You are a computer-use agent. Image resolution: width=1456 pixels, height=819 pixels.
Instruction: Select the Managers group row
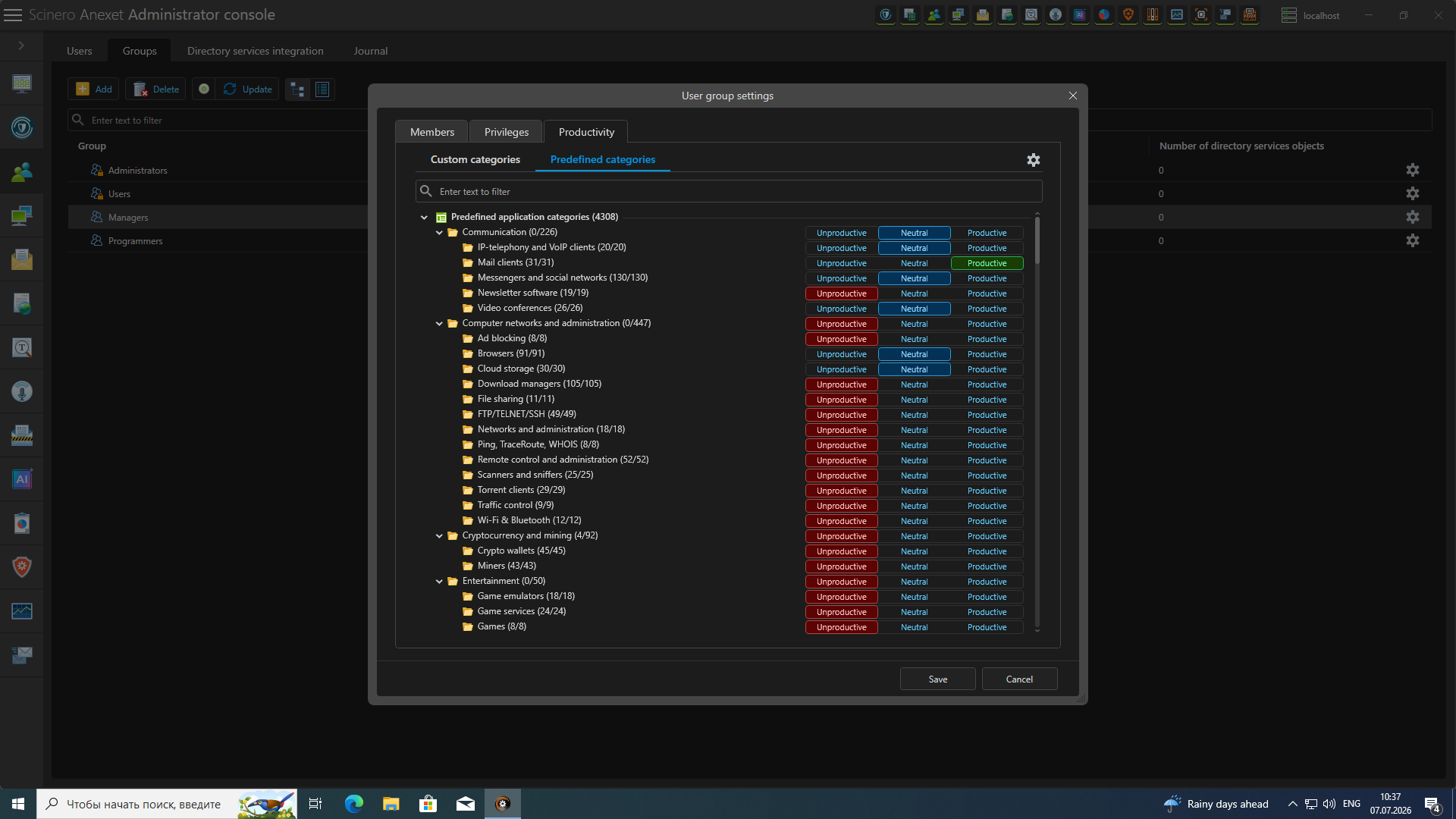pyautogui.click(x=218, y=218)
